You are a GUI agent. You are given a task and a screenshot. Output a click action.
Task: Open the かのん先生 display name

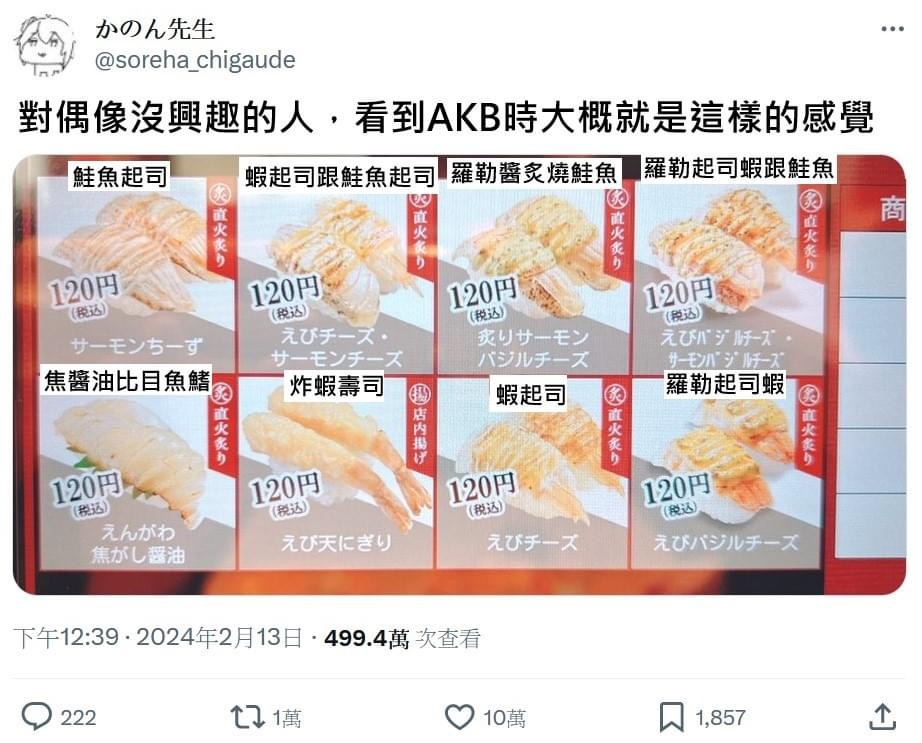[x=155, y=29]
